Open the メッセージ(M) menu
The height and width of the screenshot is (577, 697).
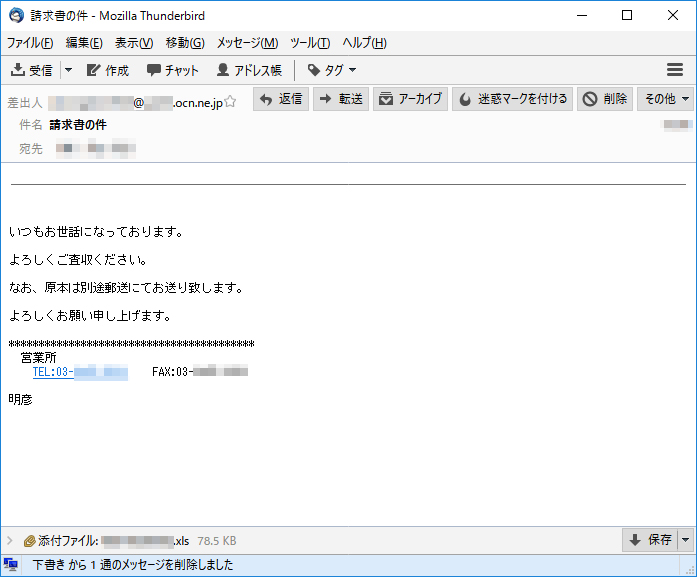[247, 43]
